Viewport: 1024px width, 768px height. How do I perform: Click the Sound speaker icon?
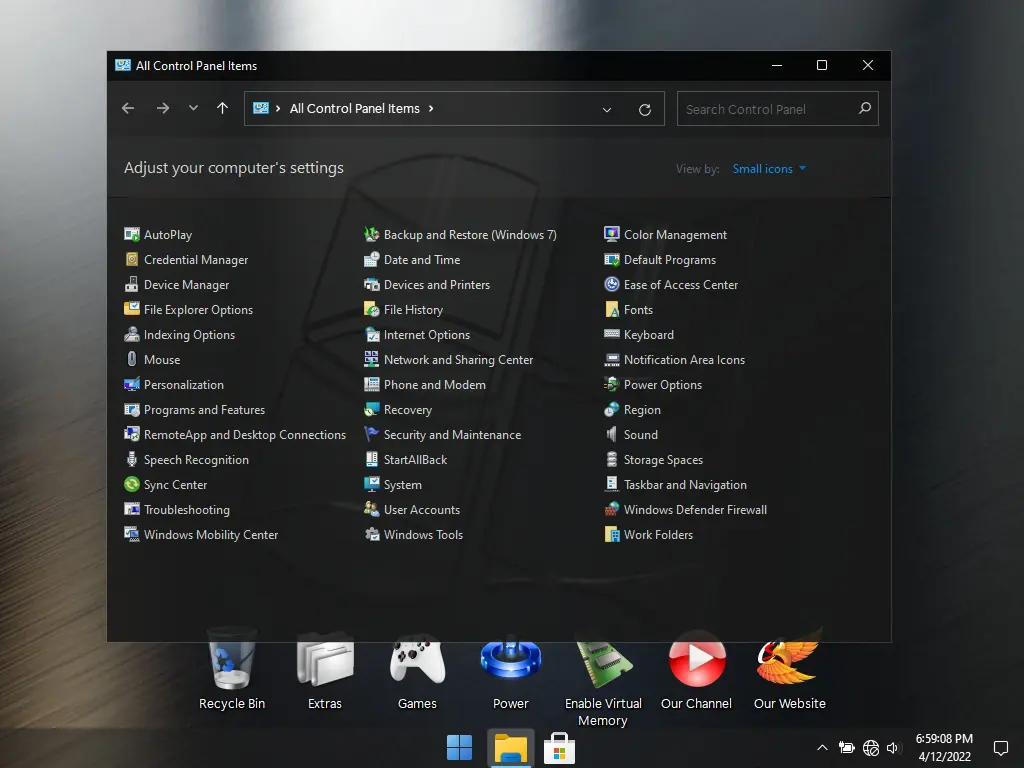pyautogui.click(x=612, y=434)
